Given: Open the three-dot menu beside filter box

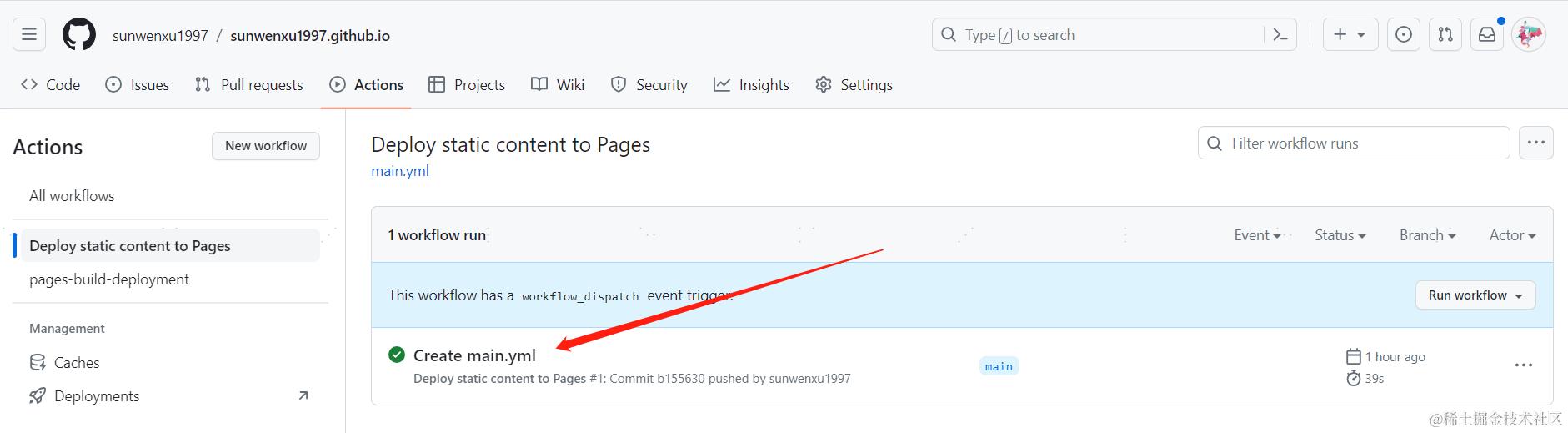Looking at the screenshot, I should (x=1536, y=143).
